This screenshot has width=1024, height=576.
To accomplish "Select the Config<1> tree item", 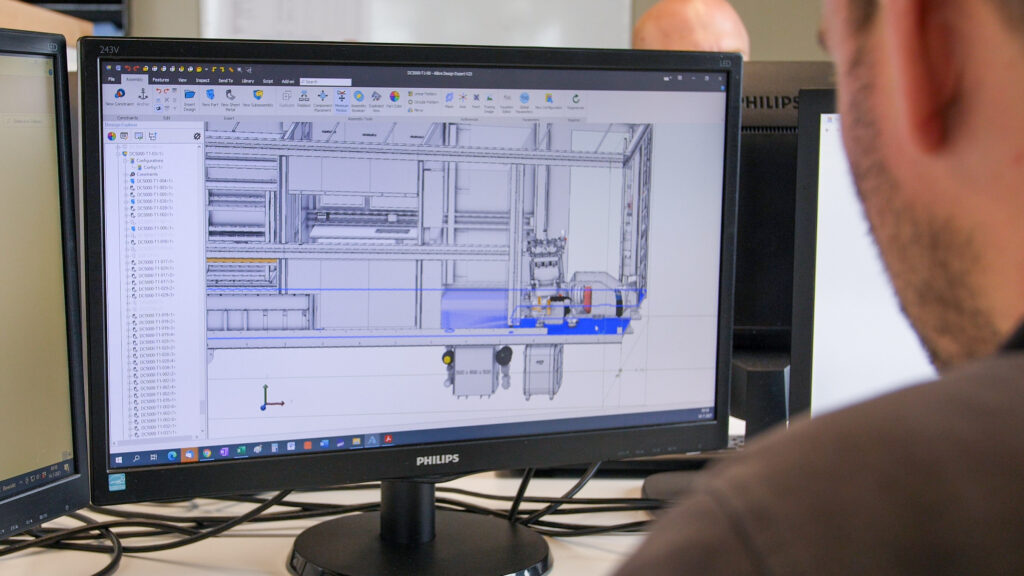I will point(149,167).
